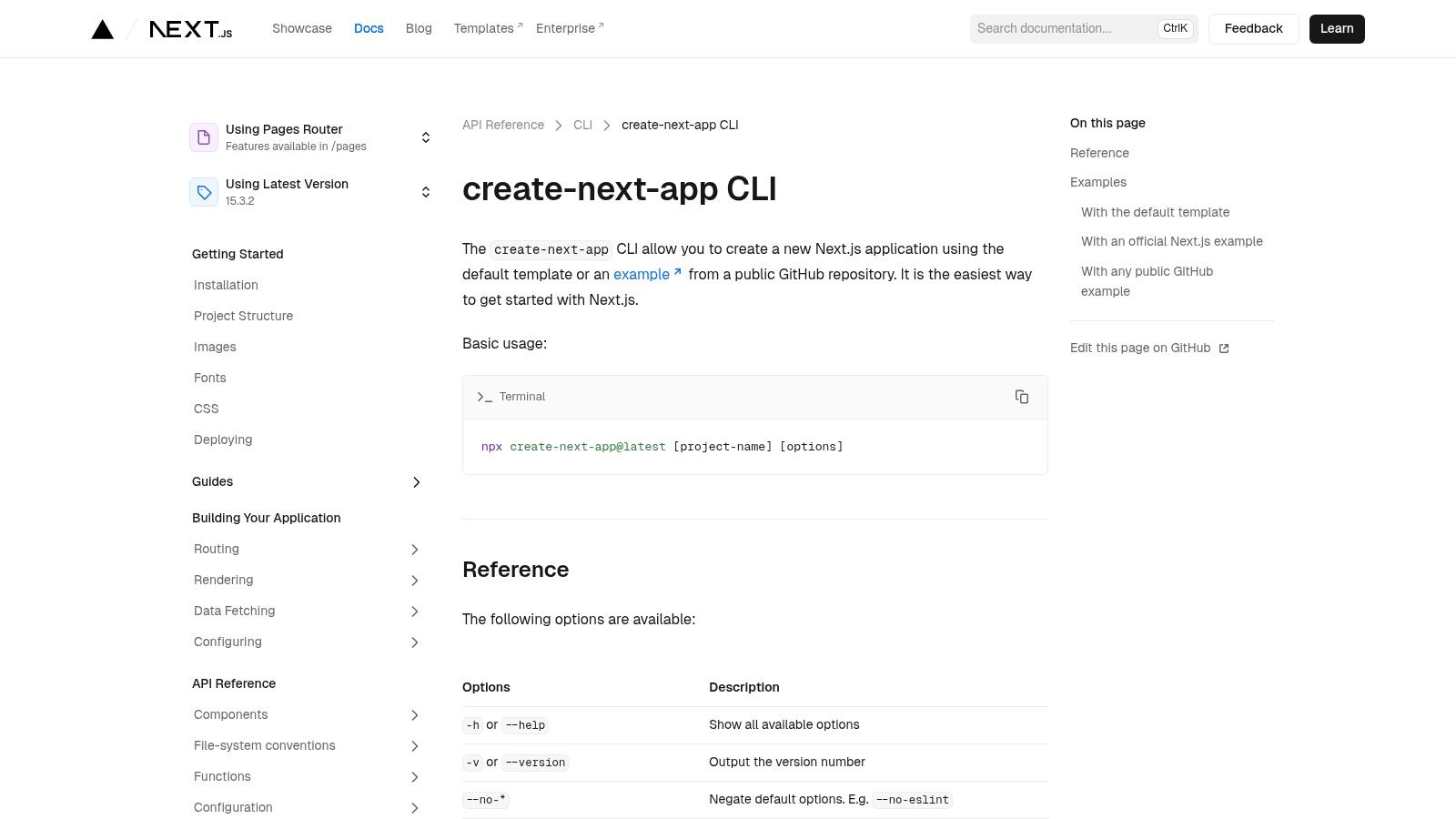Open Project Structure in sidebar
Image resolution: width=1456 pixels, height=819 pixels.
coord(243,316)
